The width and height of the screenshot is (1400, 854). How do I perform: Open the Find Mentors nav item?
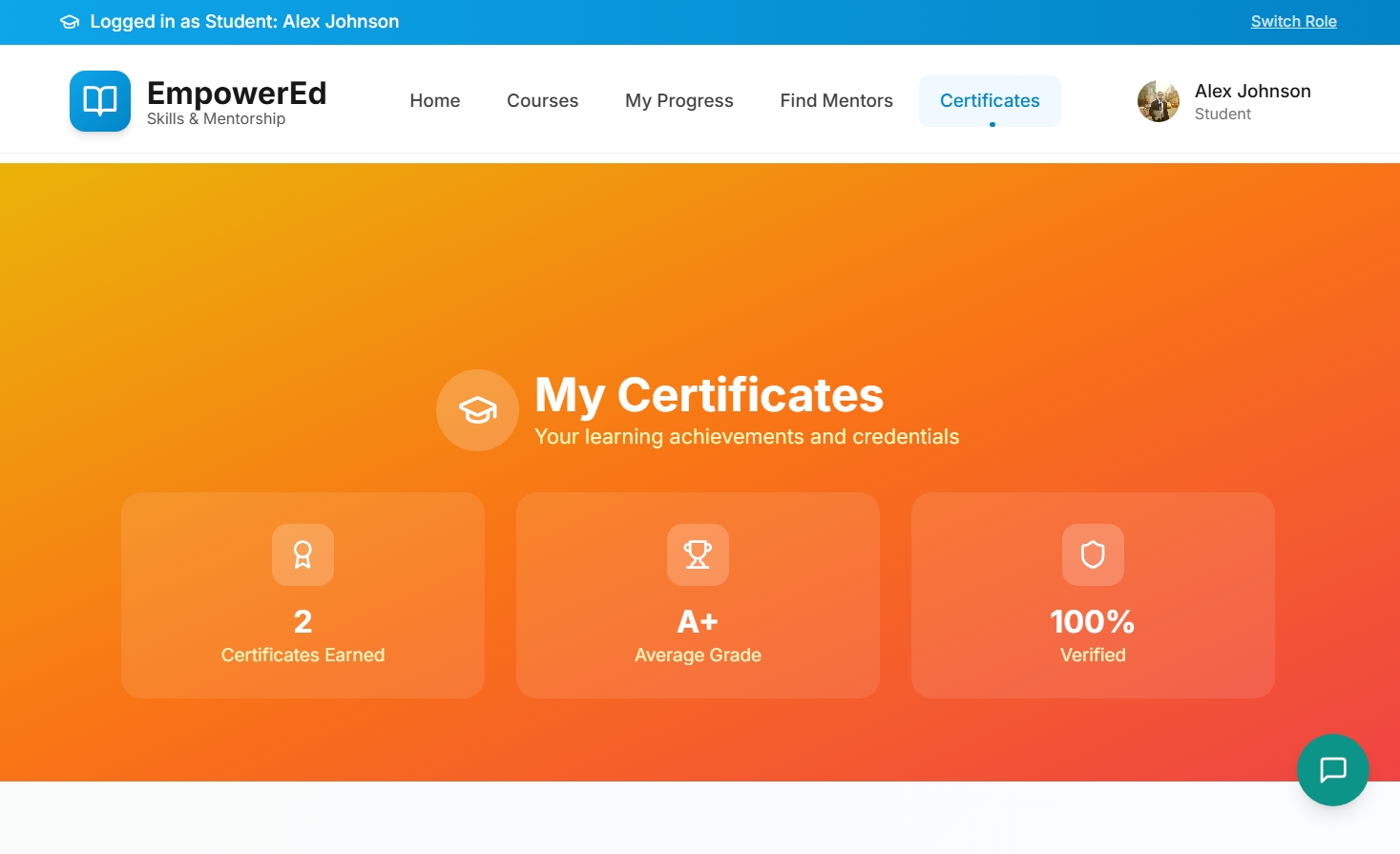tap(837, 101)
